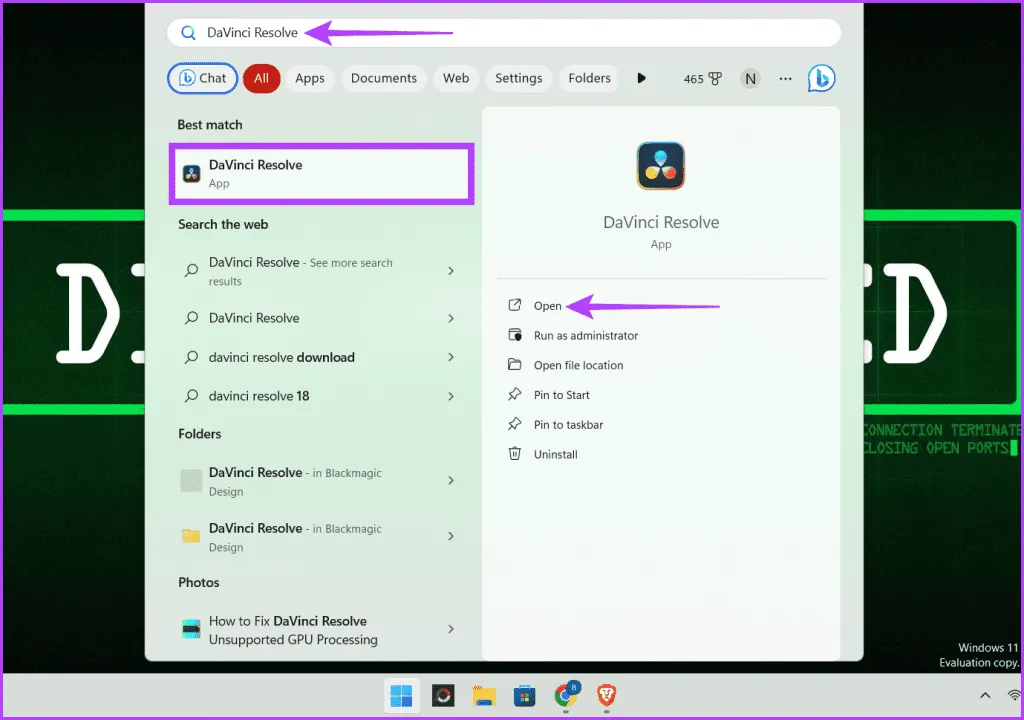
Task: Click Uninstall in the app actions list
Action: 555,454
